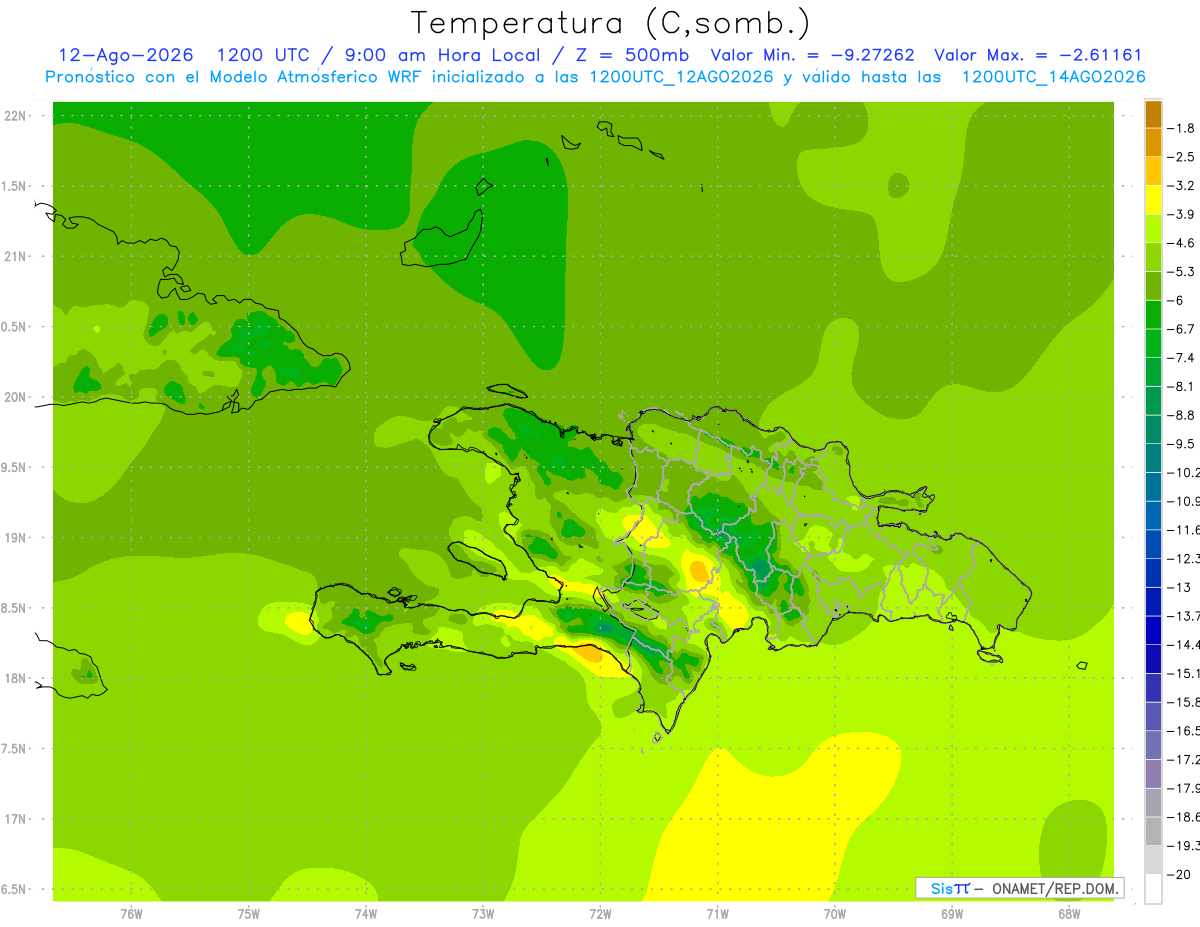Click the '-5.3' colorbar label
Viewport: 1200px width, 927px height.
1181,272
